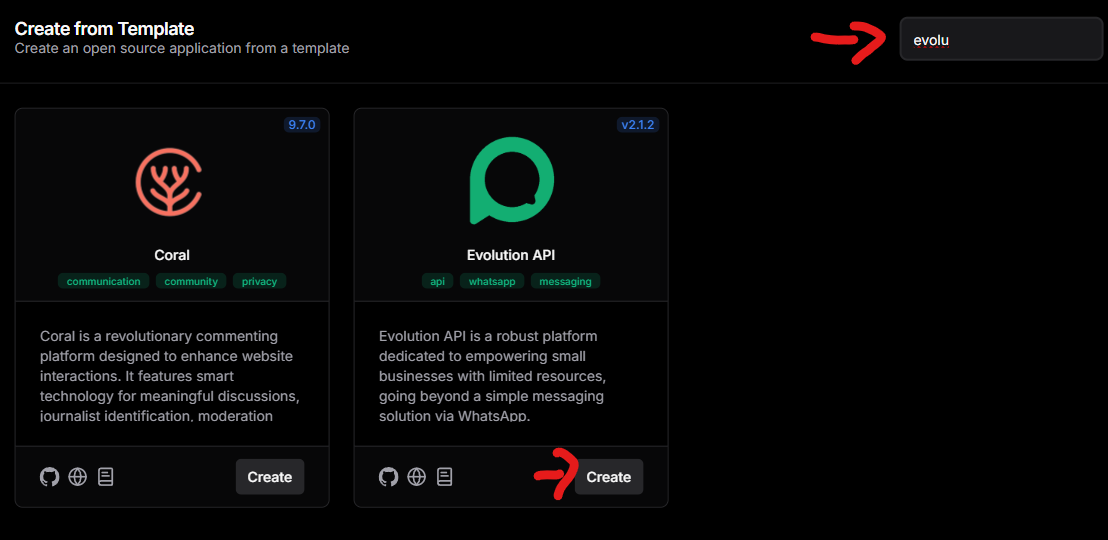Click the globe website icon for Coral

click(78, 477)
